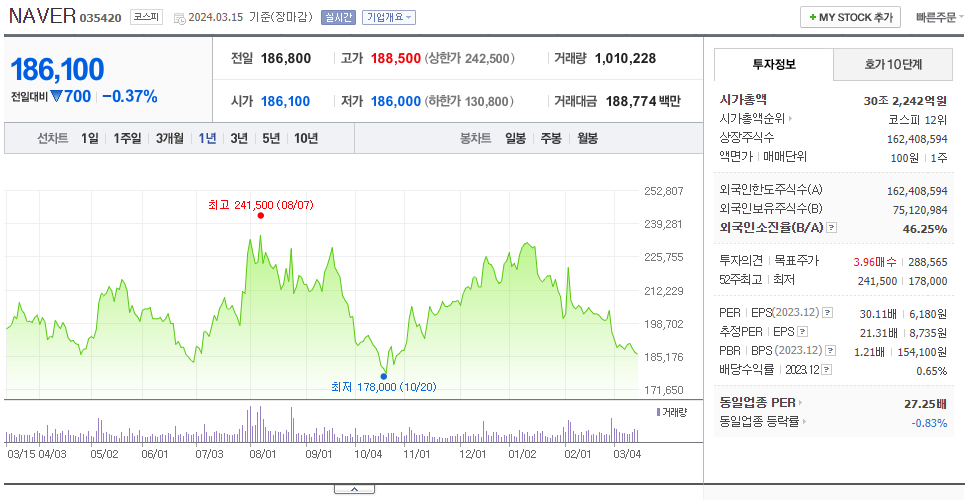The width and height of the screenshot is (968, 500).
Task: Switch to the 투자정보 tab
Action: click(774, 64)
